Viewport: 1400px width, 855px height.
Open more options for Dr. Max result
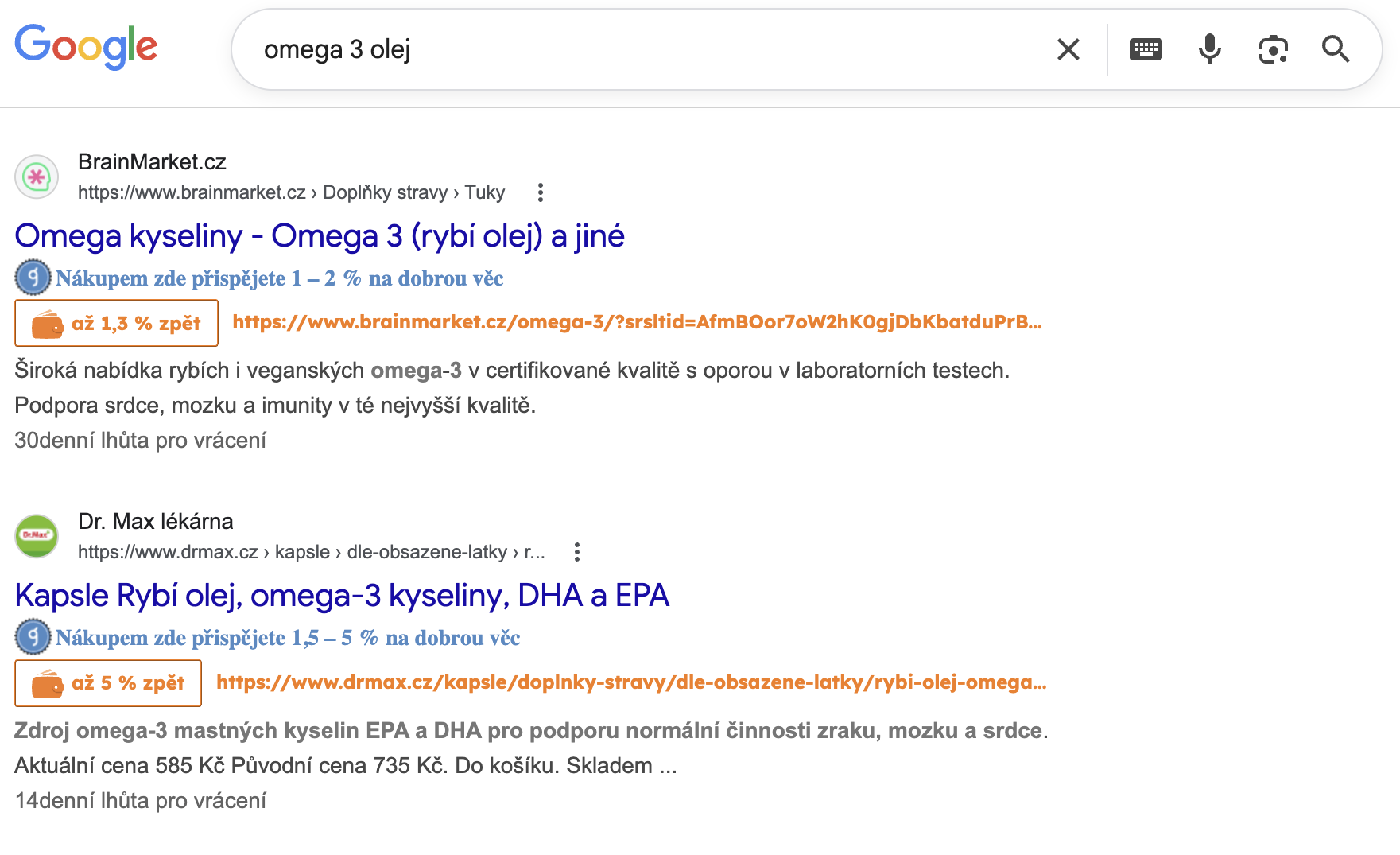tap(577, 552)
